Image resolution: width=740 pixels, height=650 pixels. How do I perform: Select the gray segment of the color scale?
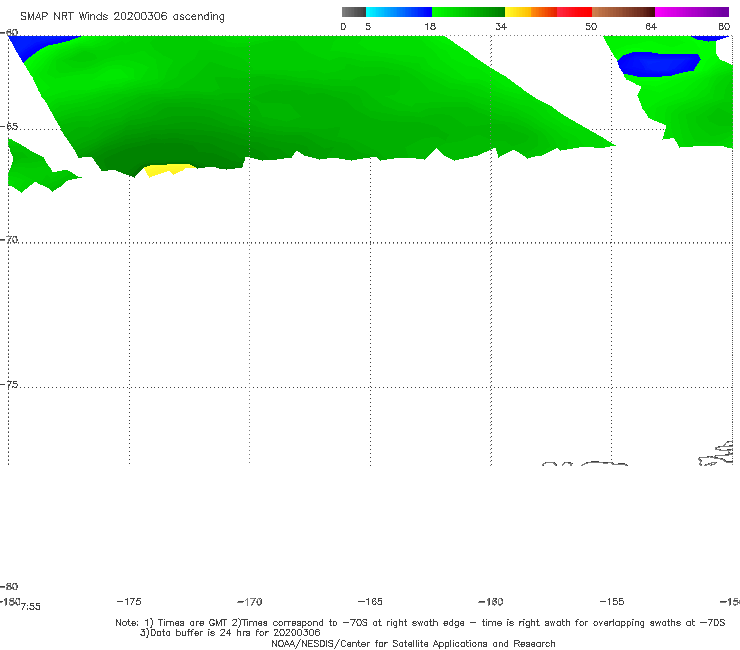[x=354, y=12]
